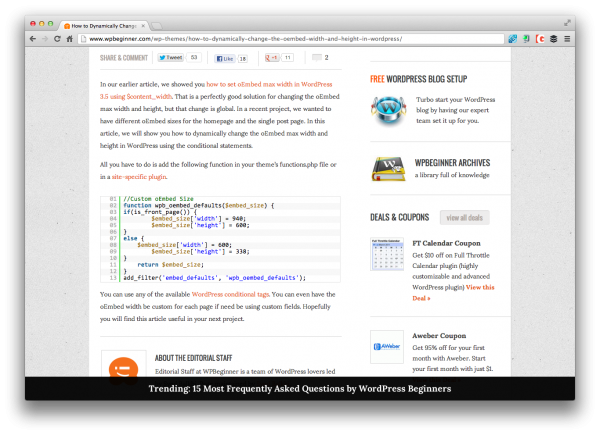Open the browser home icon
Viewport: 600px width, 435px height.
click(x=69, y=39)
